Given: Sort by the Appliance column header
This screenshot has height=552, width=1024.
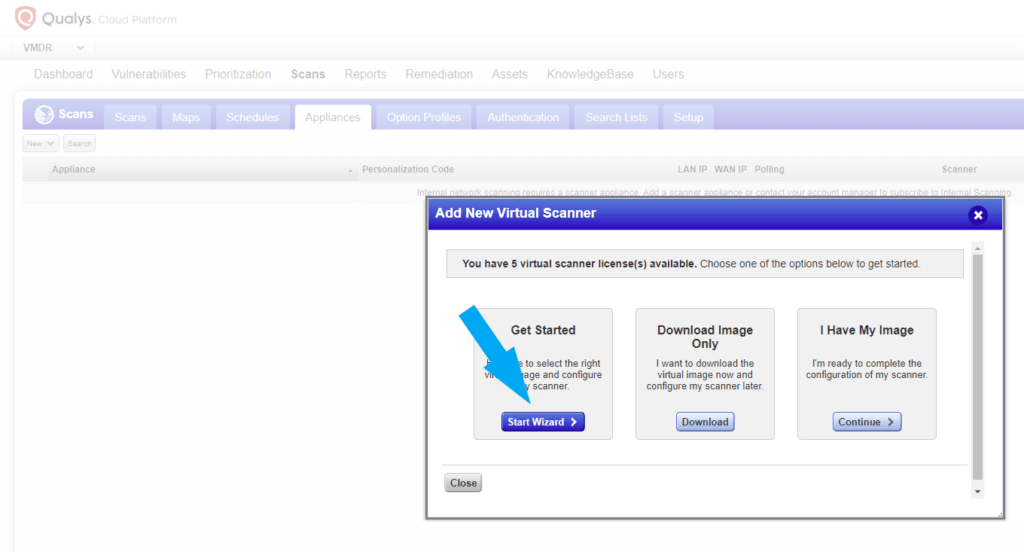Looking at the screenshot, I should 73,169.
